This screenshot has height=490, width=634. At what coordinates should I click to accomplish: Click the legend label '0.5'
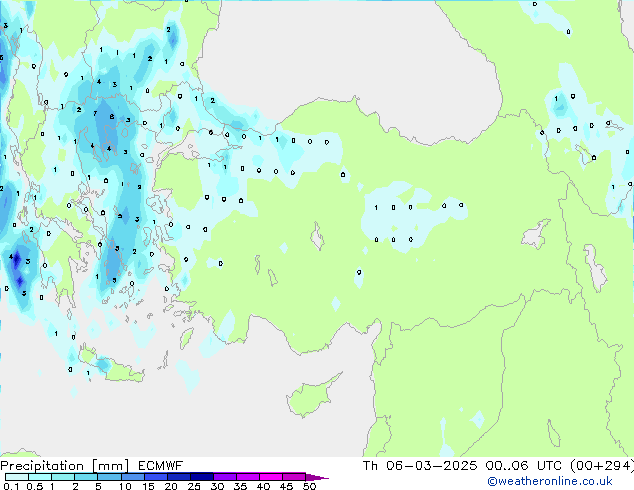(34, 486)
